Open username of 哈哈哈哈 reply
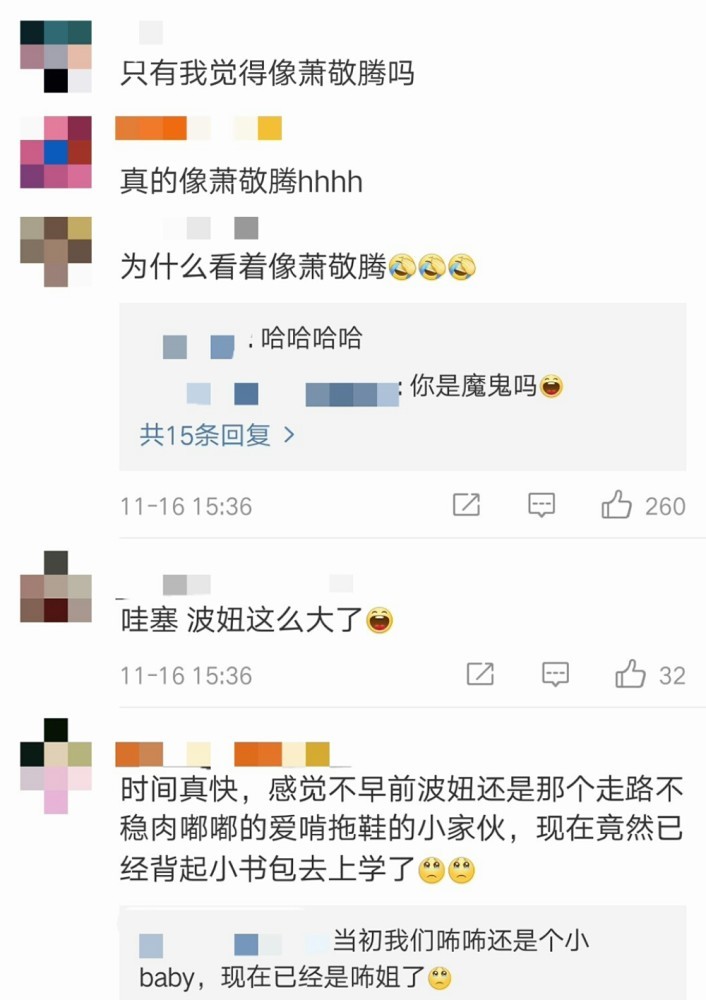 199,347
